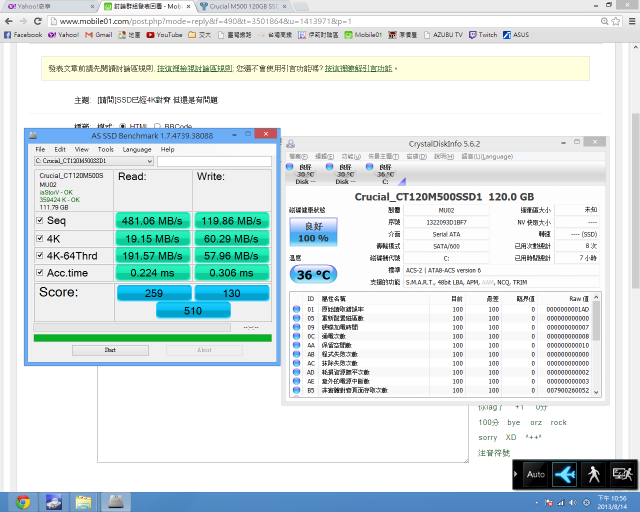Click down arrow on SMART list scrollbar
This screenshot has height=512, width=640.
tap(596, 392)
